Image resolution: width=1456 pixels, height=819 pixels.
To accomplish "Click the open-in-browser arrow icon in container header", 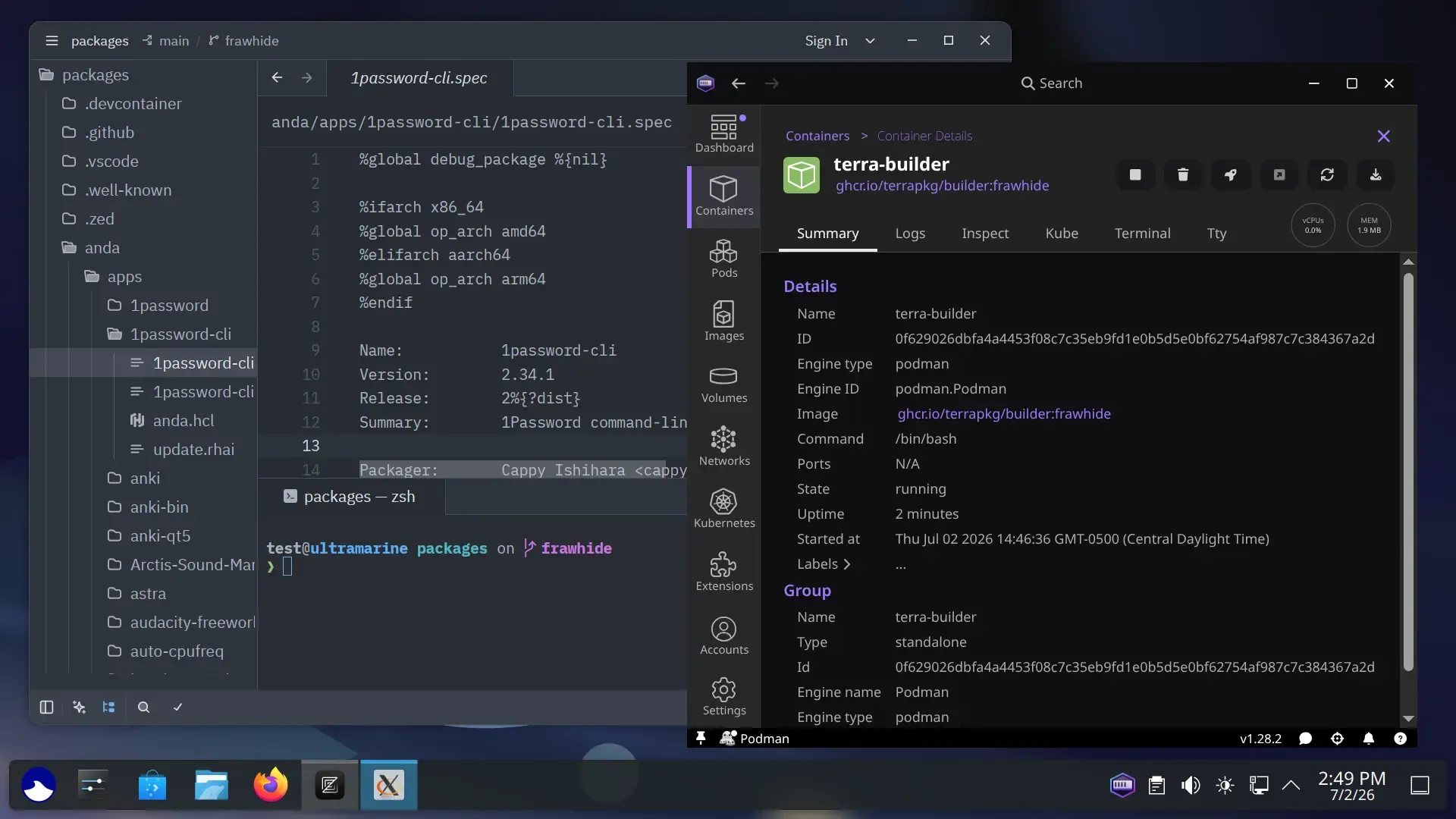I will 1279,175.
